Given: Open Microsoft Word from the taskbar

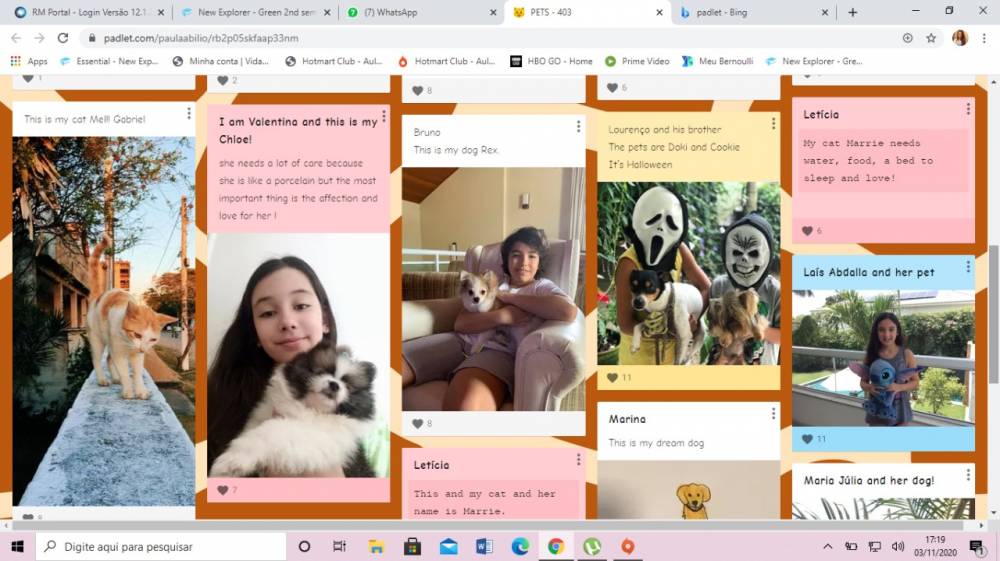Looking at the screenshot, I should [484, 547].
